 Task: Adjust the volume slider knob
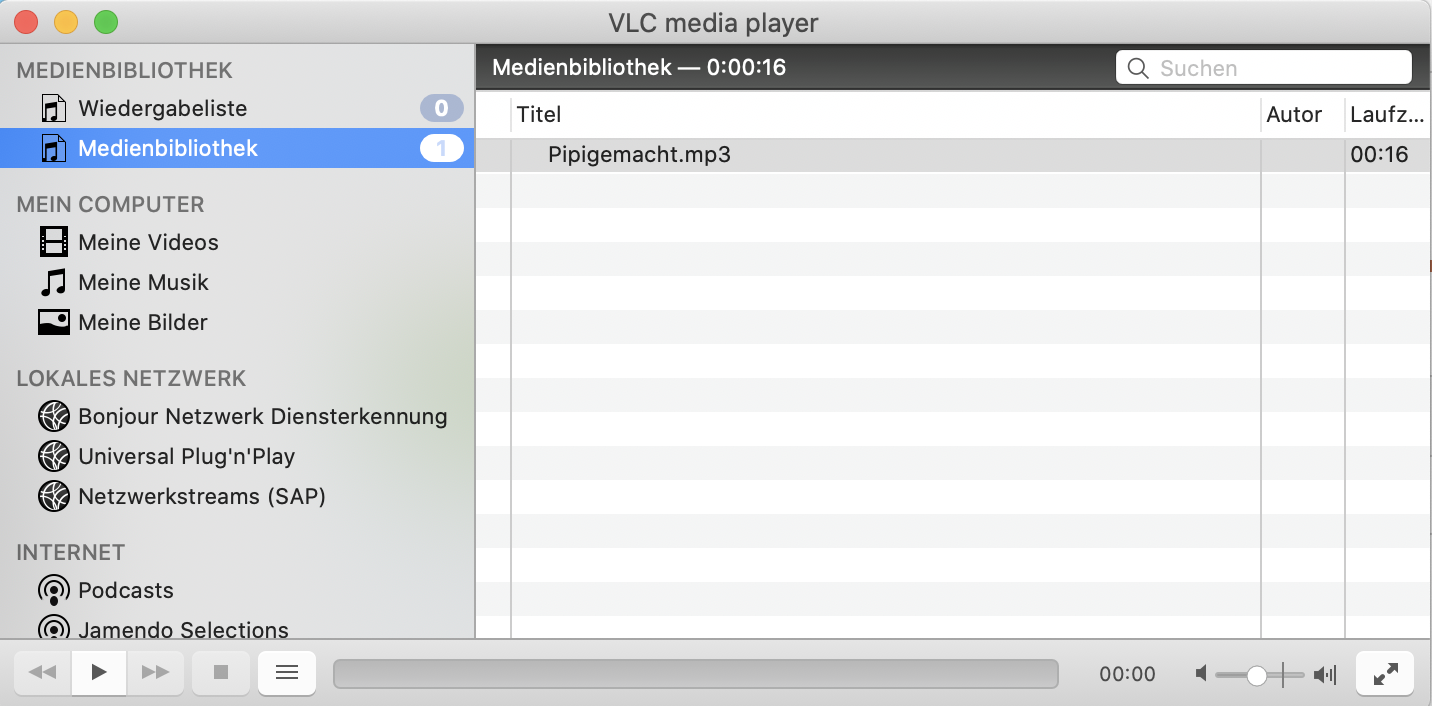1257,675
